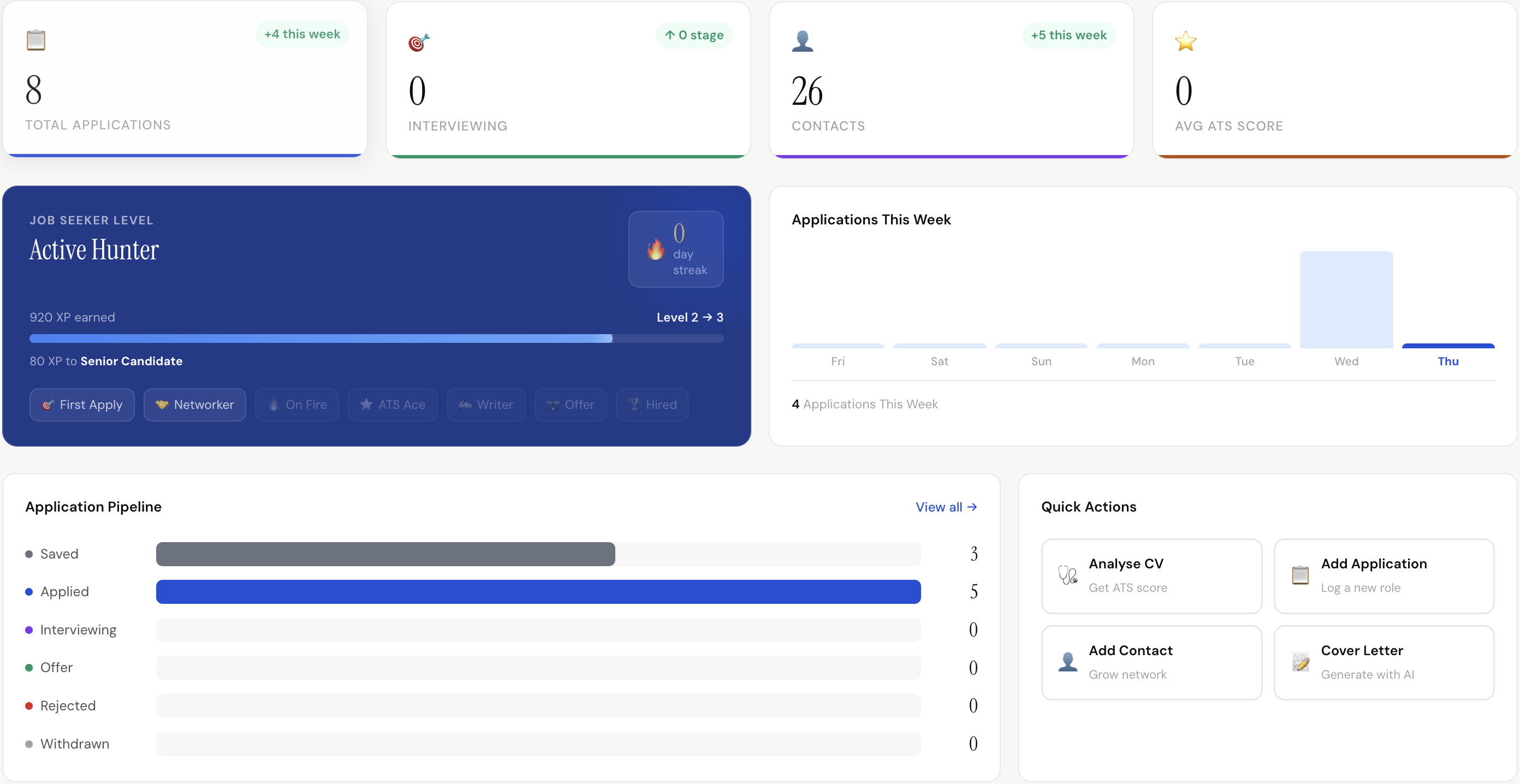Click the +5 this week badge

(1068, 35)
